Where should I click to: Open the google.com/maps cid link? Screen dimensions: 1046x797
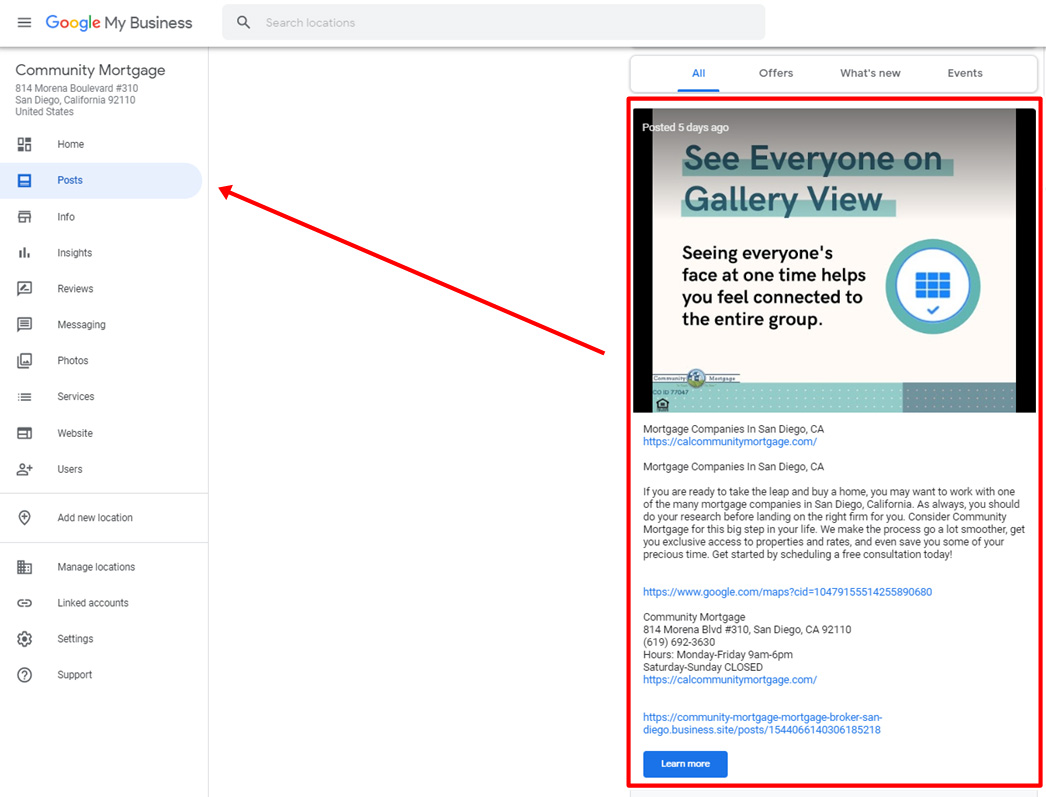pyautogui.click(x=787, y=592)
